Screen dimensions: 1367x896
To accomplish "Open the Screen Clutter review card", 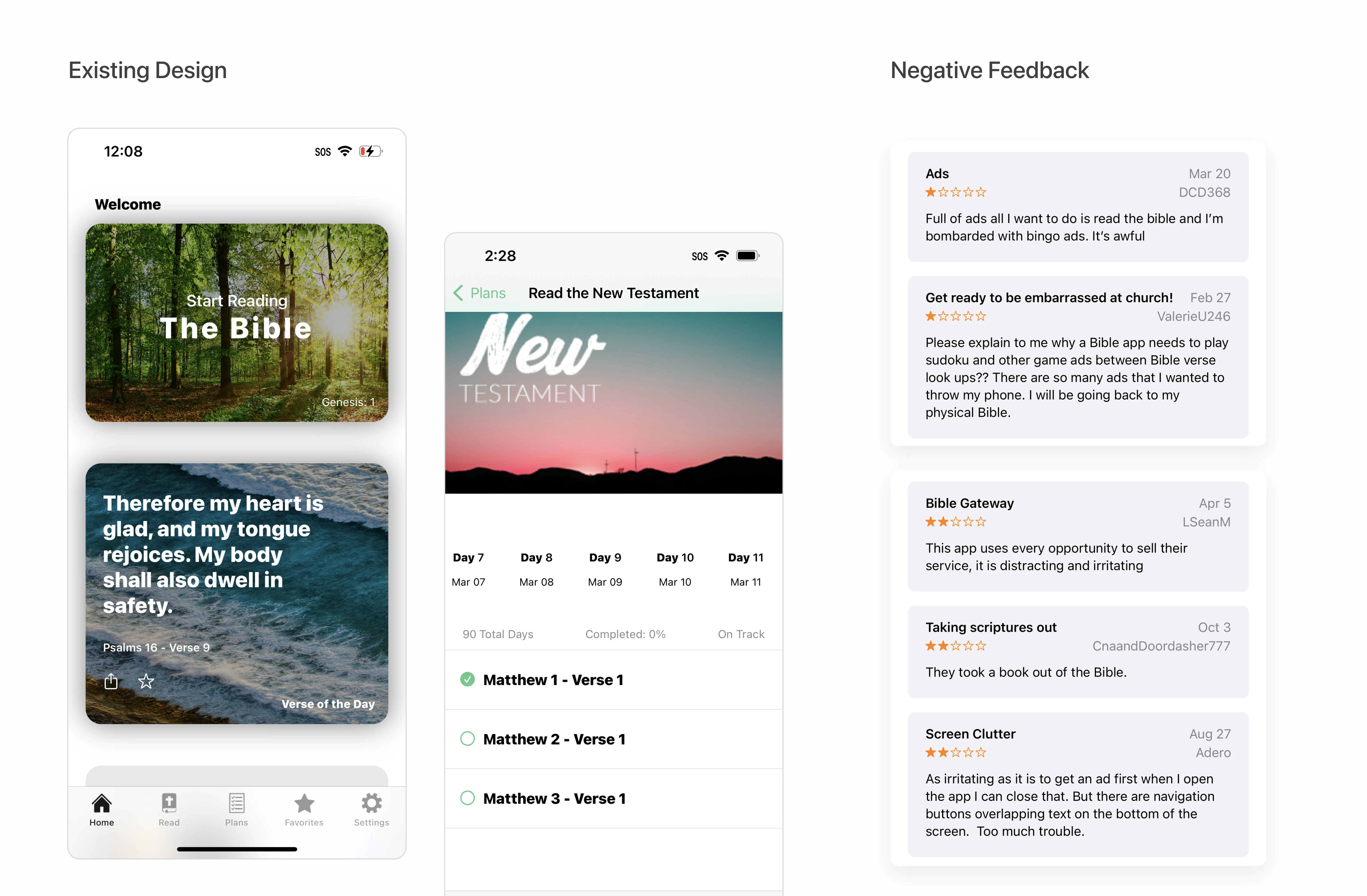I will click(x=1077, y=784).
